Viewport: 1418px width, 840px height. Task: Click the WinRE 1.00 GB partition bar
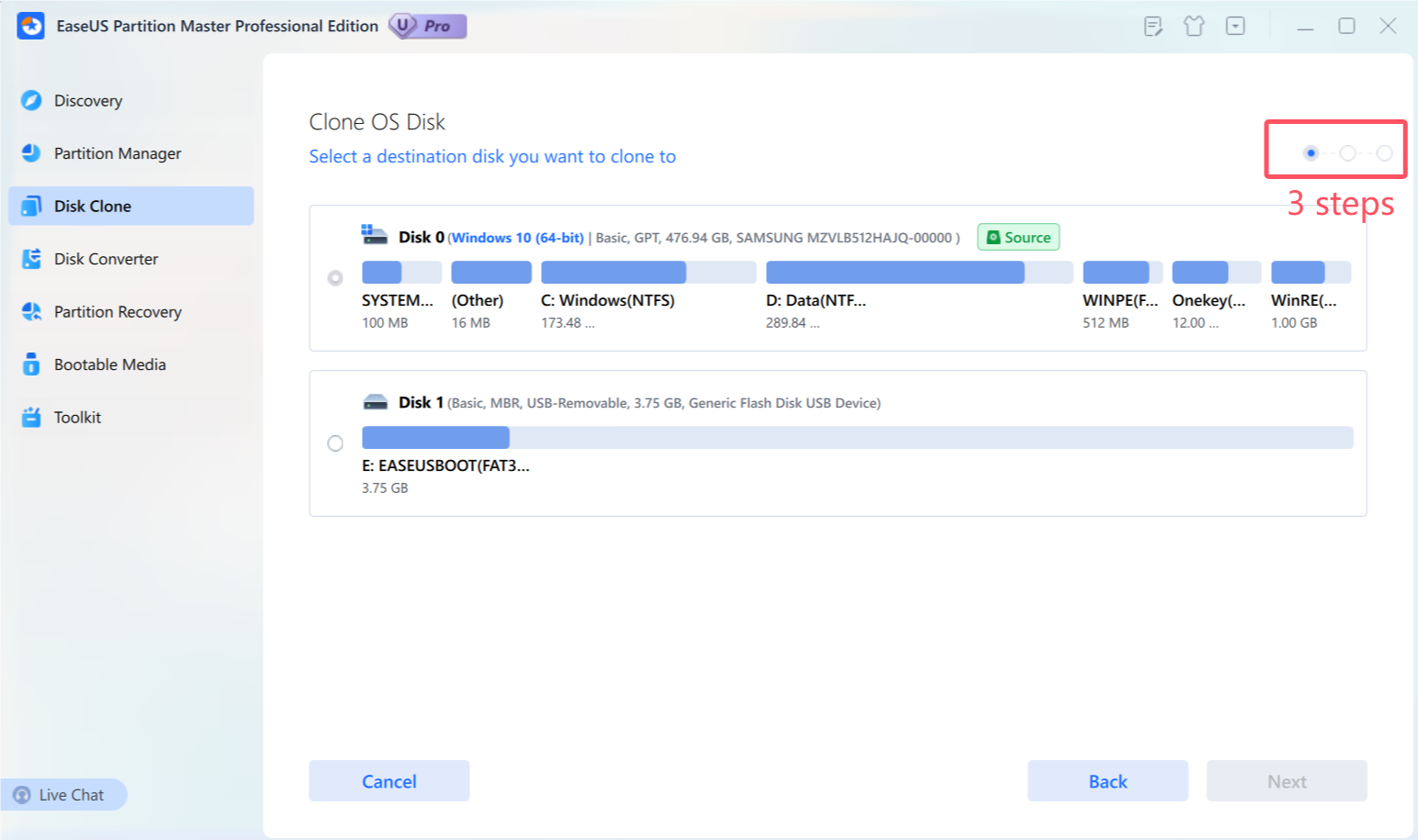click(x=1311, y=273)
